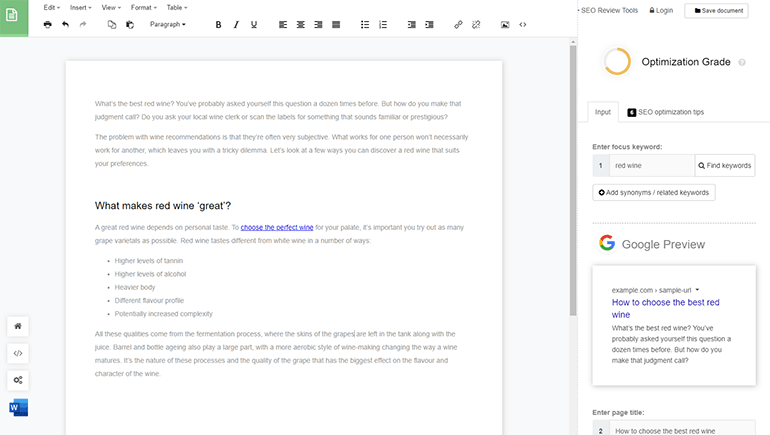Click the Save document button
The height and width of the screenshot is (435, 770).
tap(715, 10)
